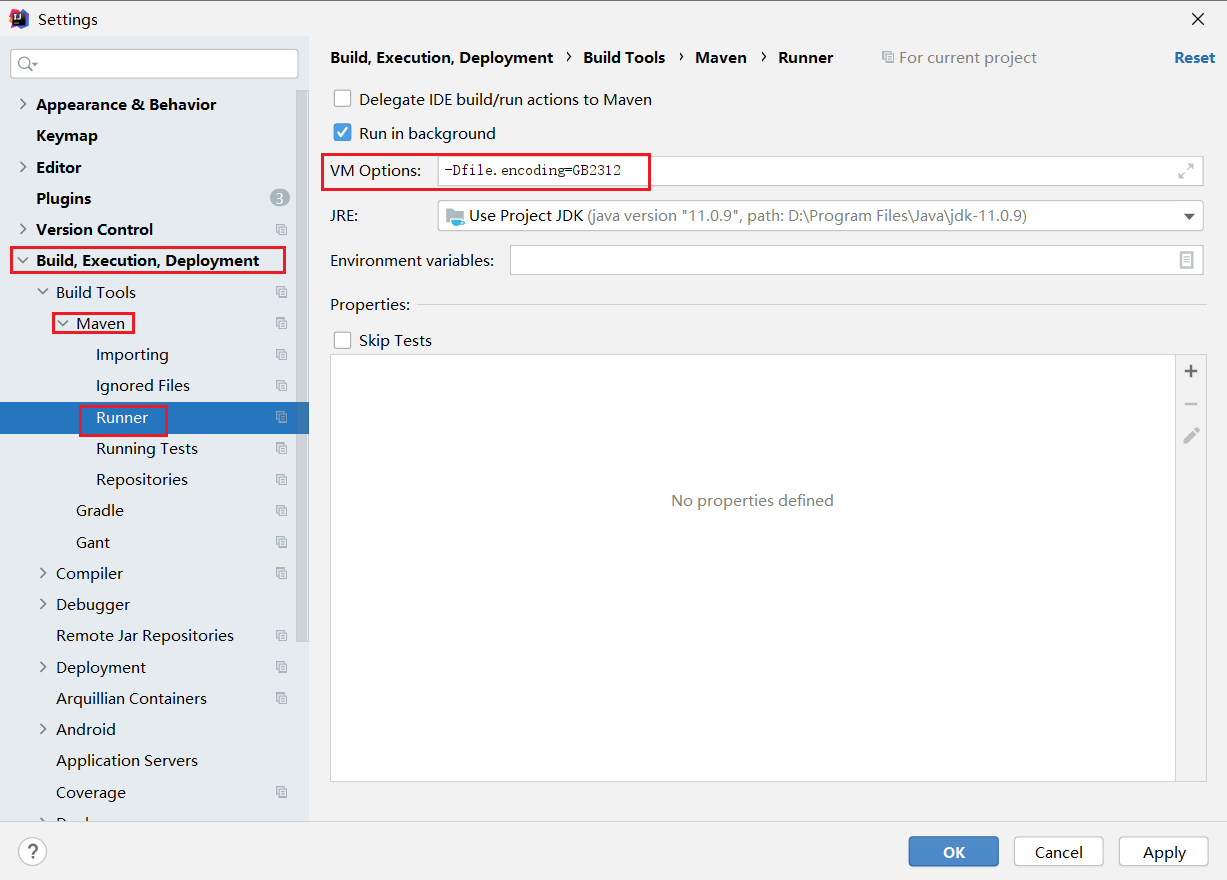Click project-level icon beside Importing
Image resolution: width=1227 pixels, height=880 pixels.
click(x=281, y=355)
